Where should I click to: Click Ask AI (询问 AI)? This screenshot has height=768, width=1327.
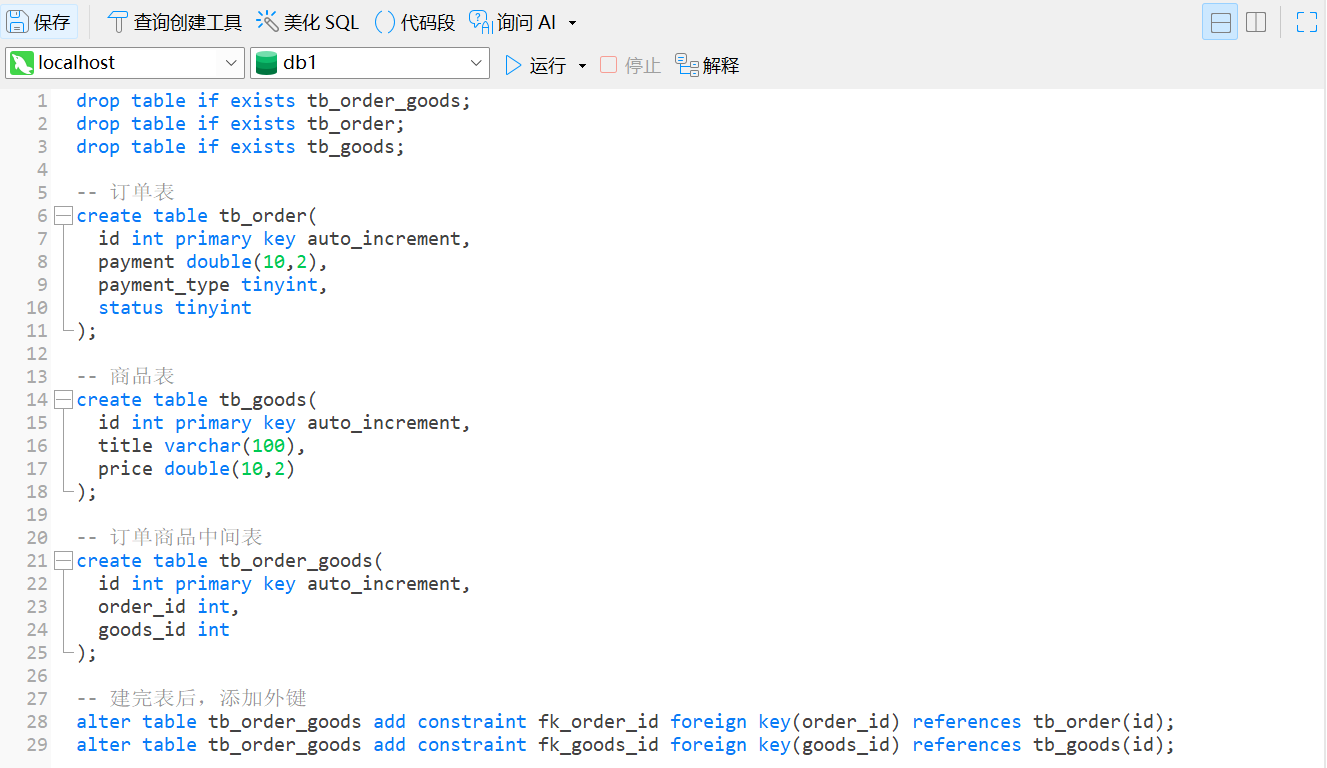coord(512,22)
